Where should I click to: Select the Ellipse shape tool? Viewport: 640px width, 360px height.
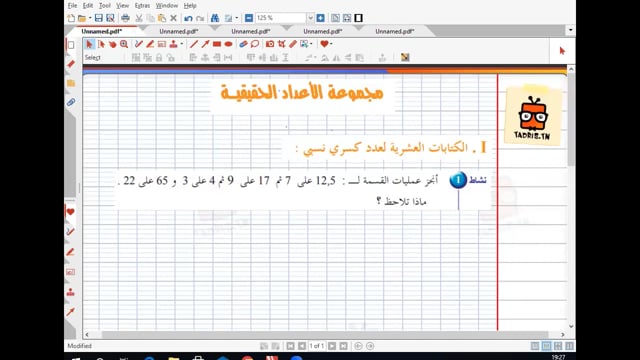click(x=228, y=44)
